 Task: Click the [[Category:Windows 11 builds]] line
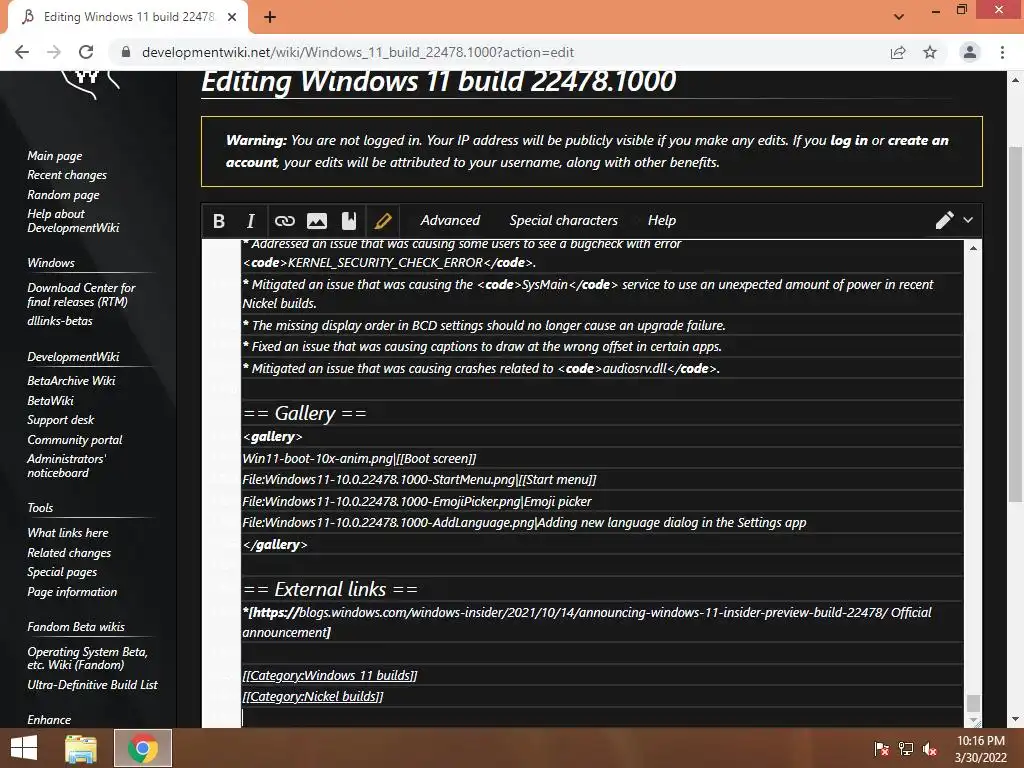click(330, 675)
